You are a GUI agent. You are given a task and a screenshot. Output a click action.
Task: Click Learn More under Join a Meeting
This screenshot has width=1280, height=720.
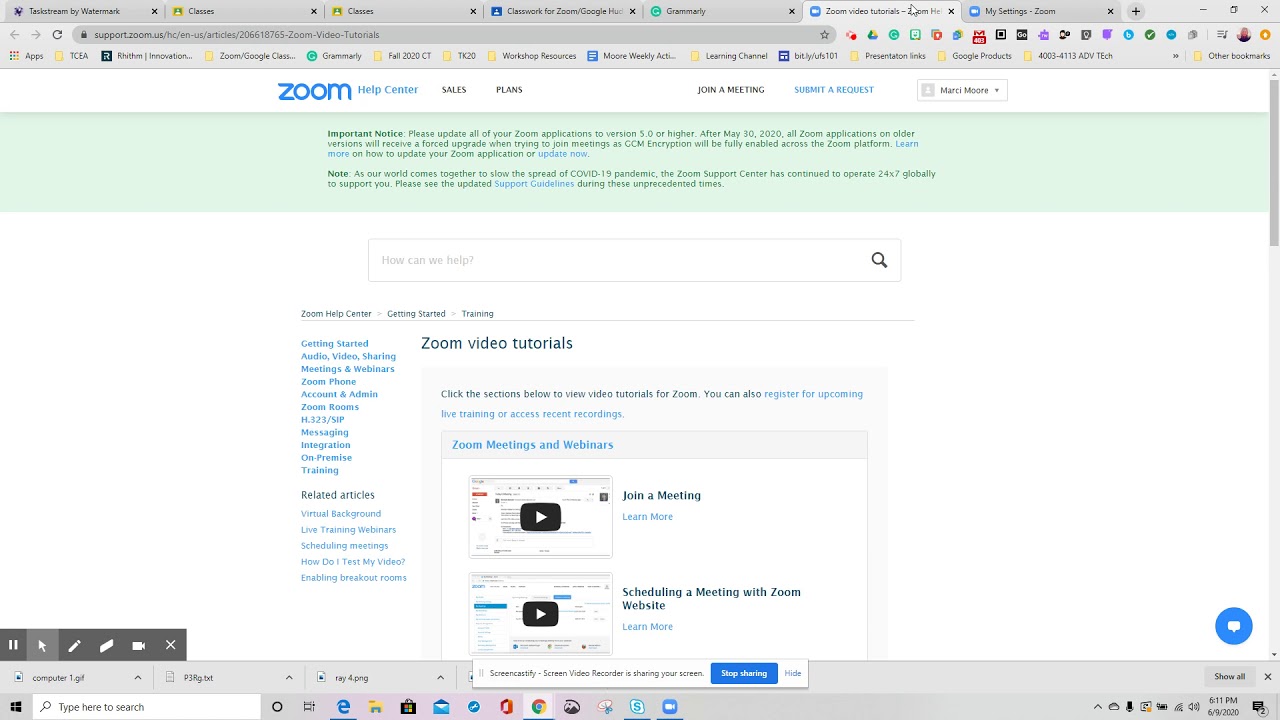click(647, 517)
